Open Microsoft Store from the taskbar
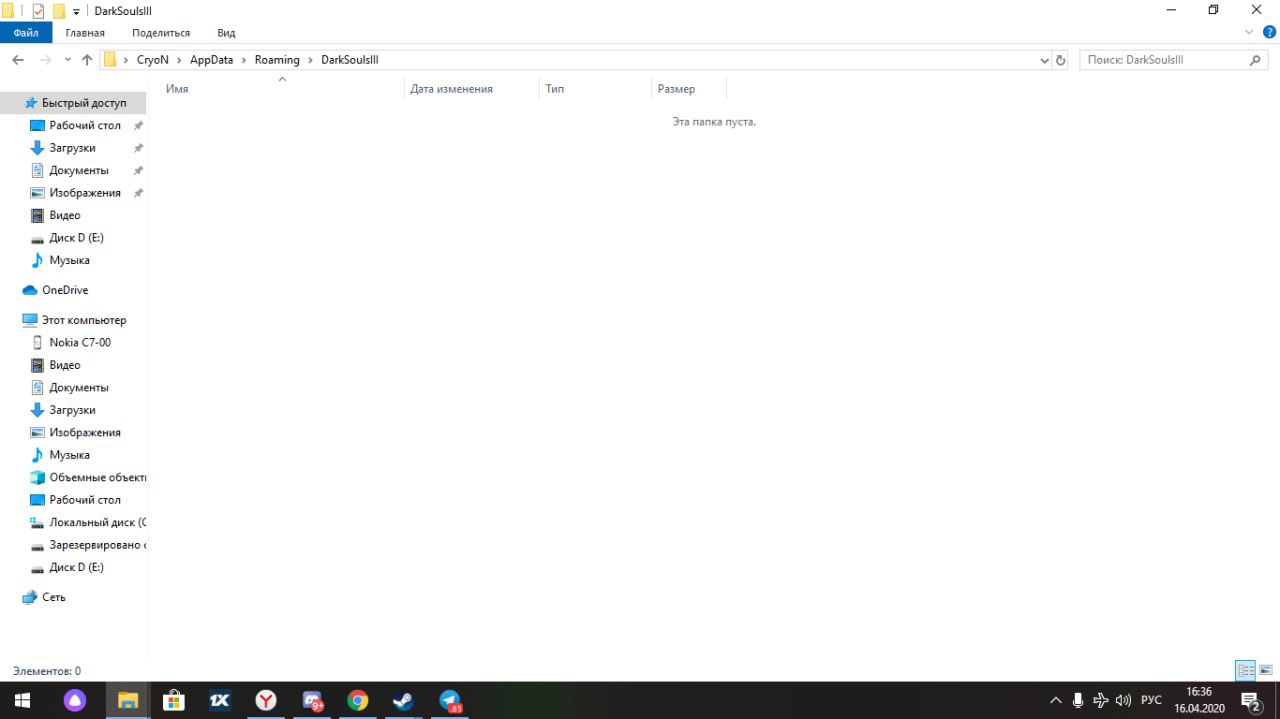 click(173, 700)
